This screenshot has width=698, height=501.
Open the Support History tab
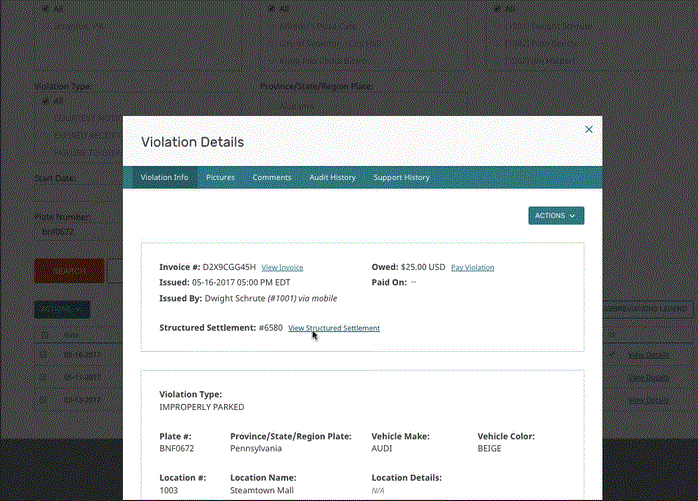402,177
